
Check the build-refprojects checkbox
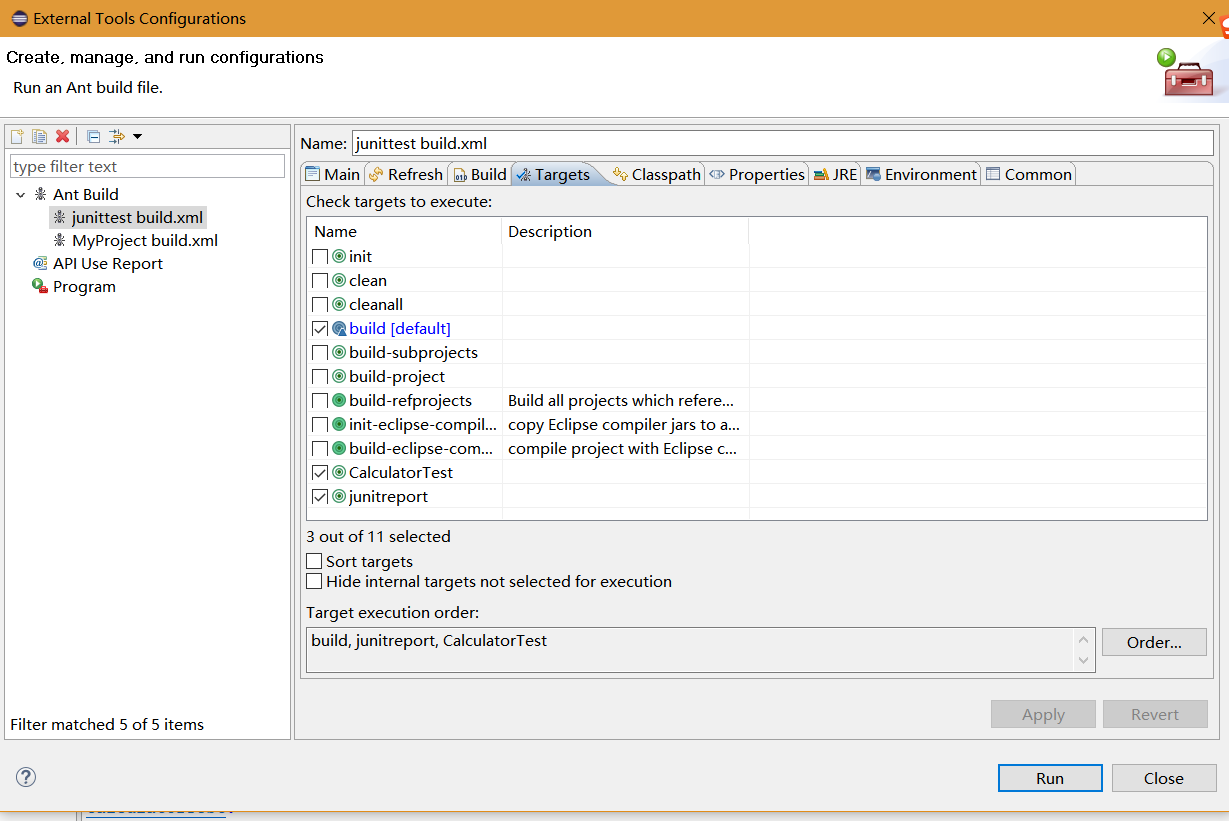(320, 400)
